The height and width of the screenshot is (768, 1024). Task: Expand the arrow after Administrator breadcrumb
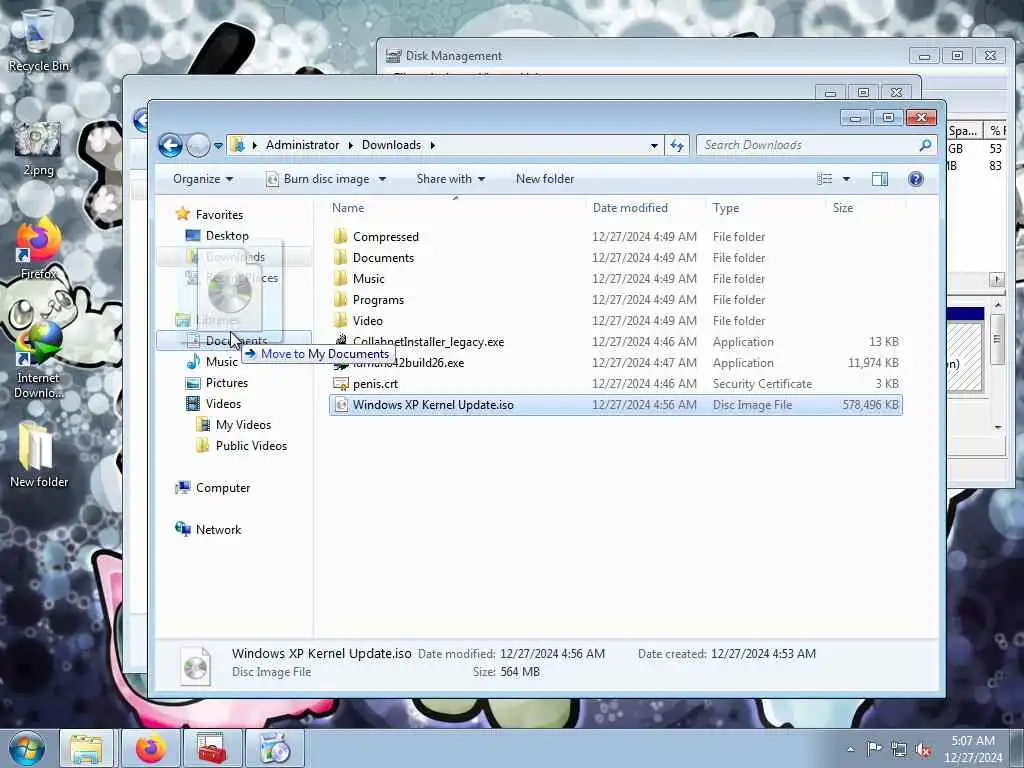(x=351, y=145)
